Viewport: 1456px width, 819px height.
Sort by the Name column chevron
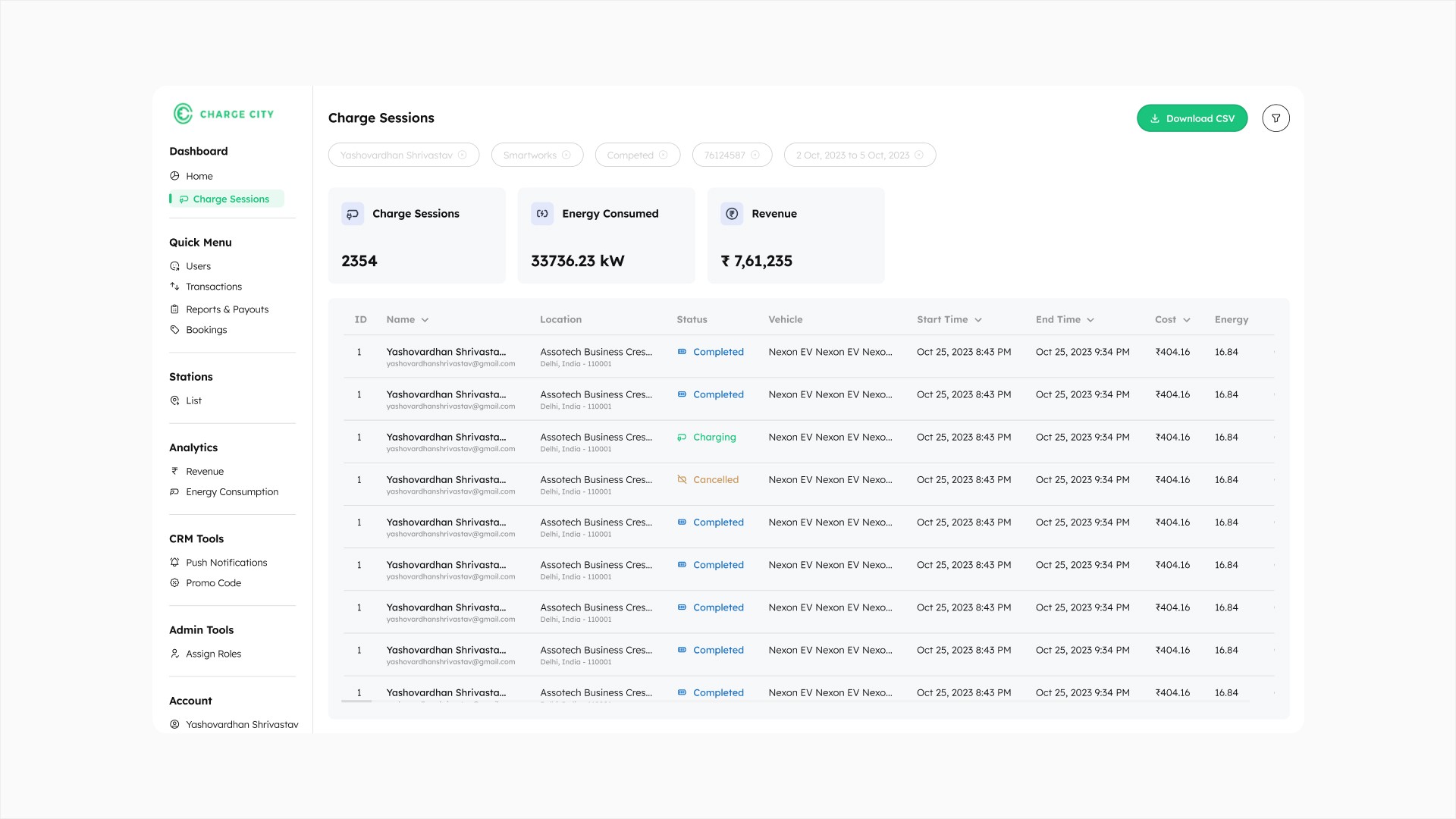[425, 320]
